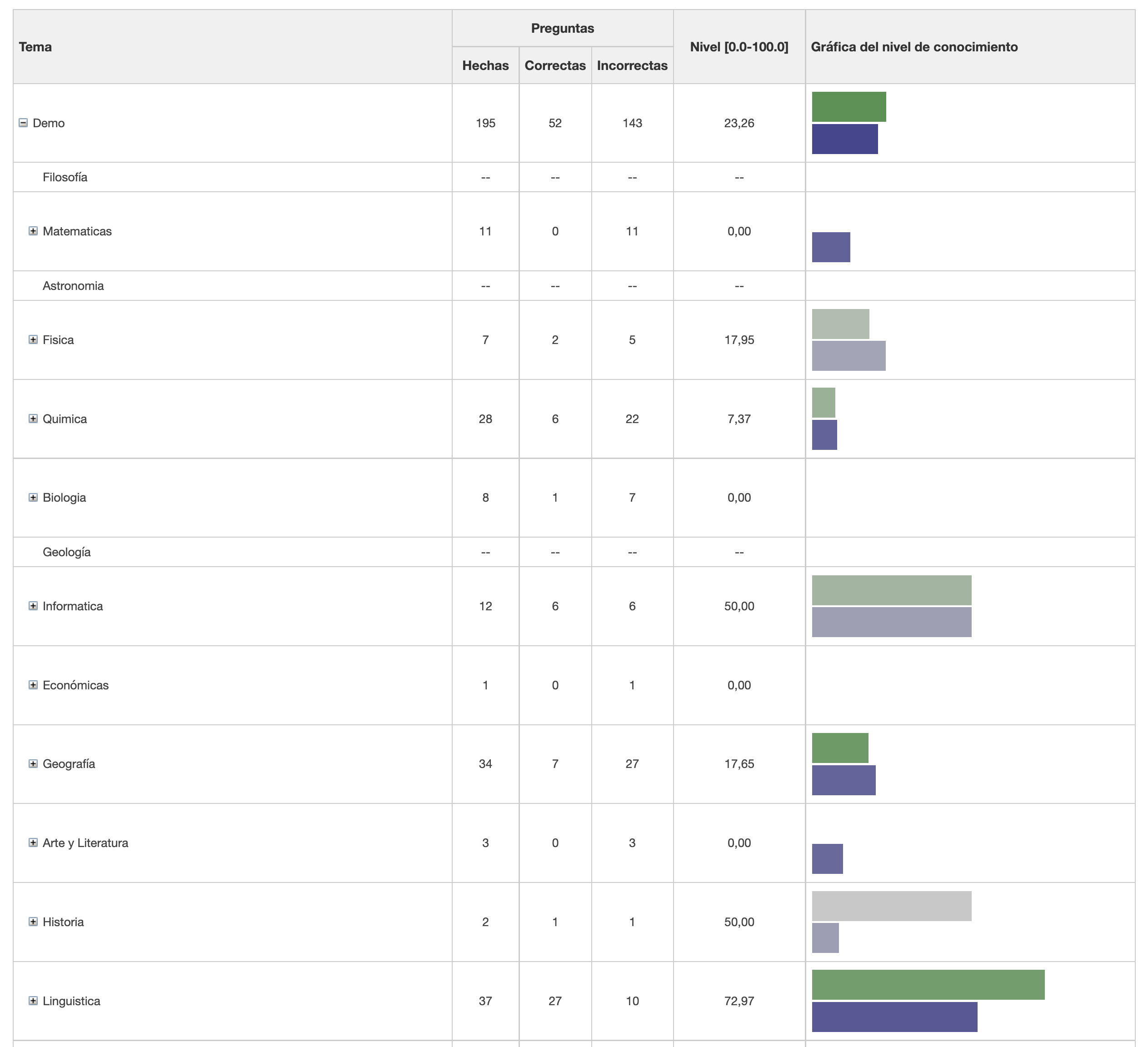
Task: Click the Nivel [0.0-100.0] column header
Action: [x=739, y=47]
